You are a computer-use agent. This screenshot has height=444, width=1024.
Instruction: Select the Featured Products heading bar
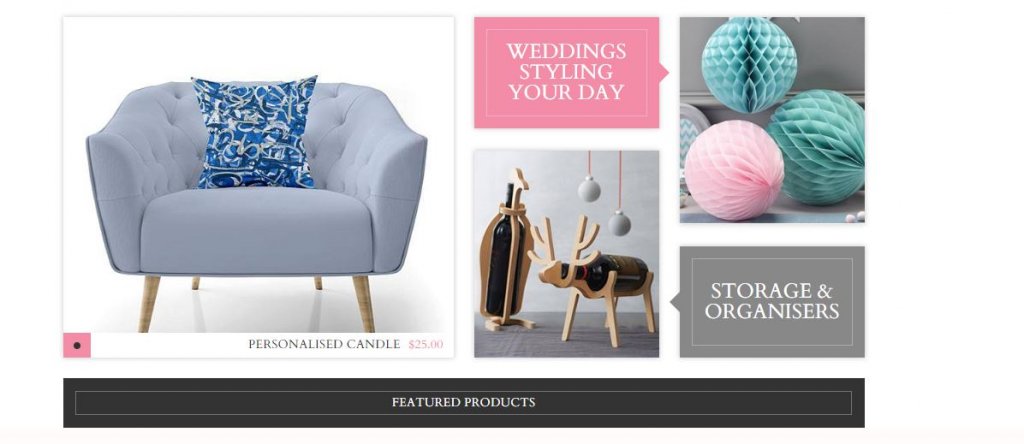point(464,403)
